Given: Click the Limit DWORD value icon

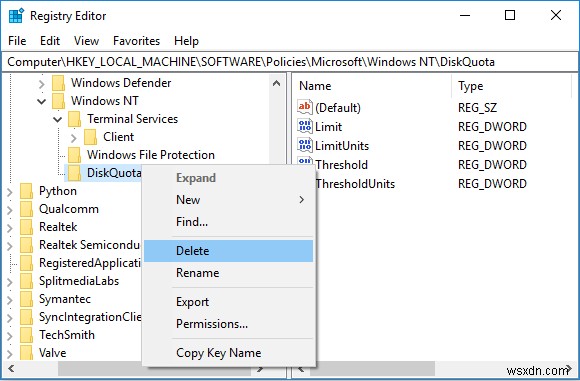Looking at the screenshot, I should [305, 126].
